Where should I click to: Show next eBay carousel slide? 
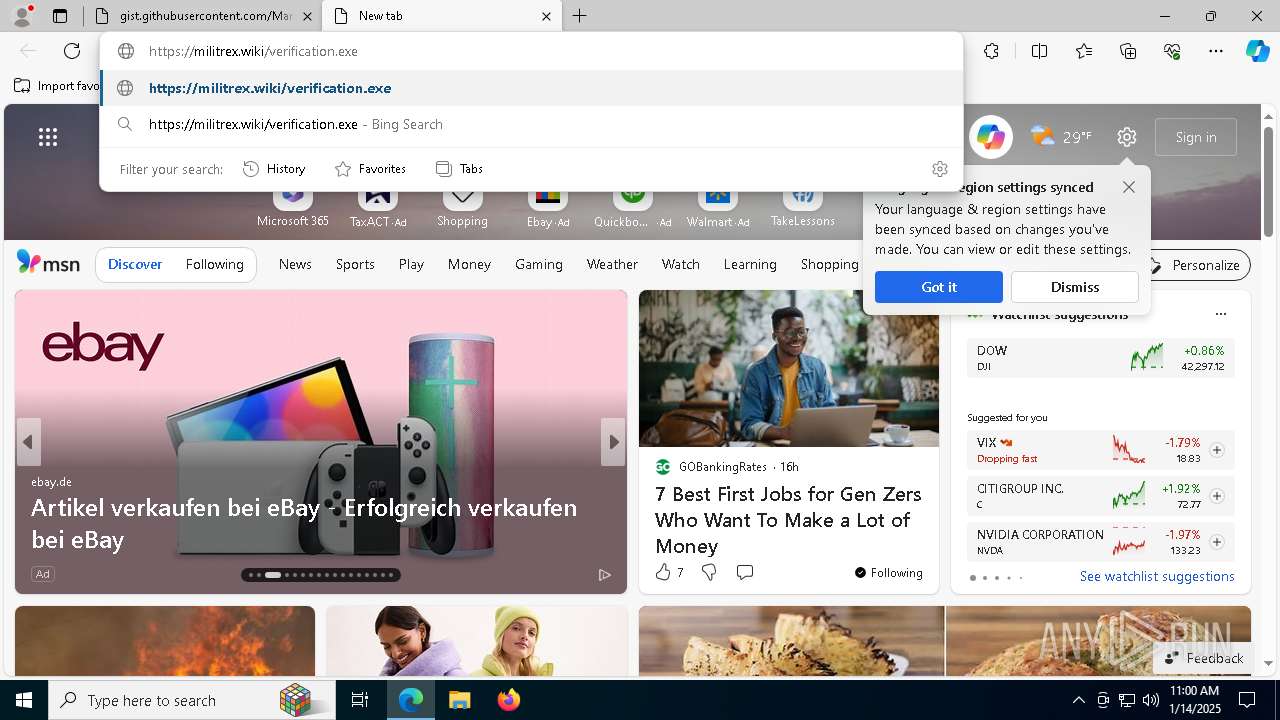click(x=613, y=442)
